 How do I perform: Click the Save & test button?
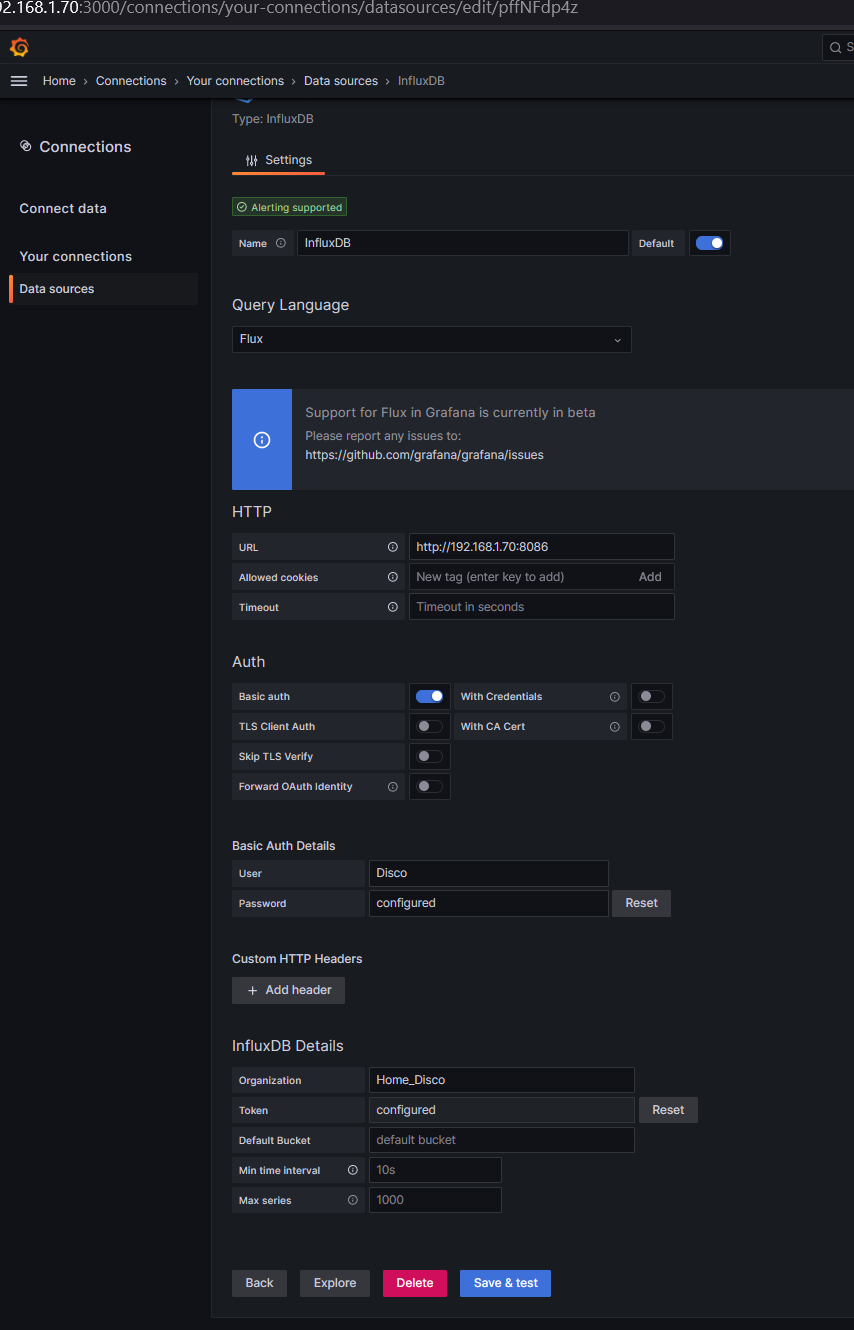click(505, 1283)
